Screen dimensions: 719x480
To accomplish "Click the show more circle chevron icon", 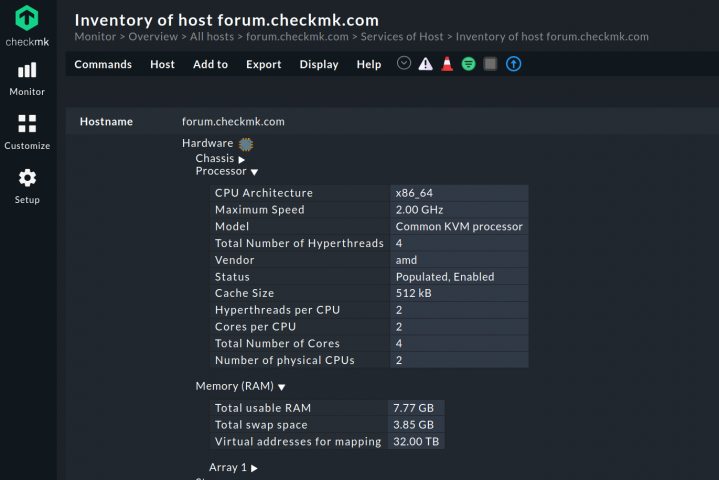I will pyautogui.click(x=404, y=63).
